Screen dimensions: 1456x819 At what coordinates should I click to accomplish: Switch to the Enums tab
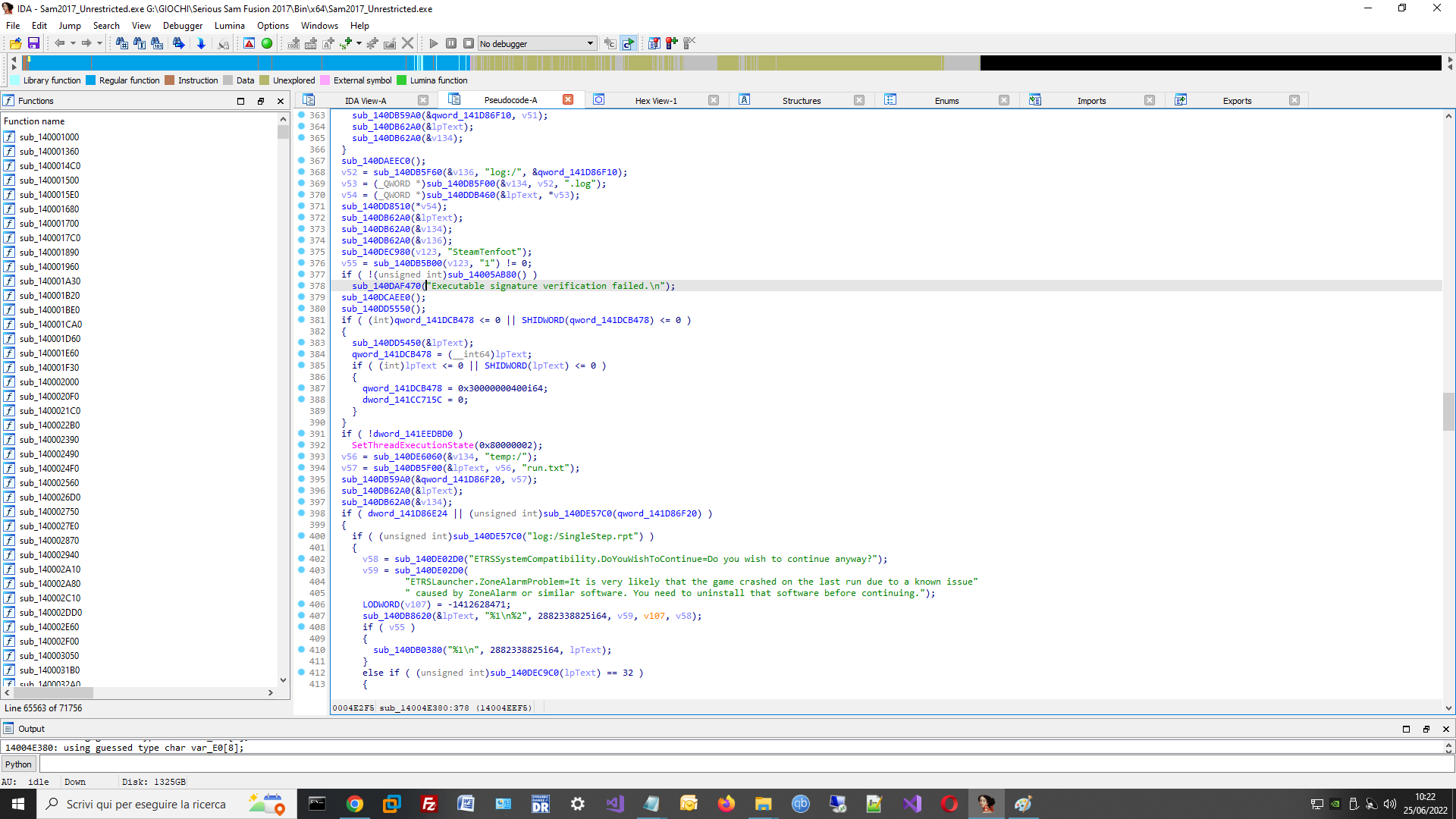click(946, 99)
